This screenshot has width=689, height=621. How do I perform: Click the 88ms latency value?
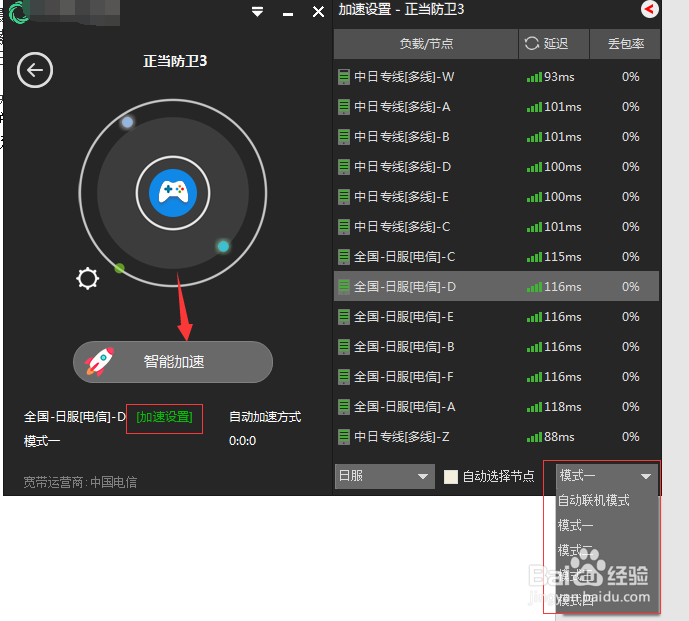coord(559,437)
